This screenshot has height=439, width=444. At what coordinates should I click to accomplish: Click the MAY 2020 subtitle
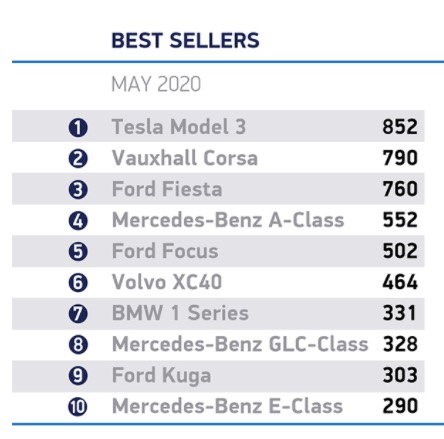click(156, 84)
